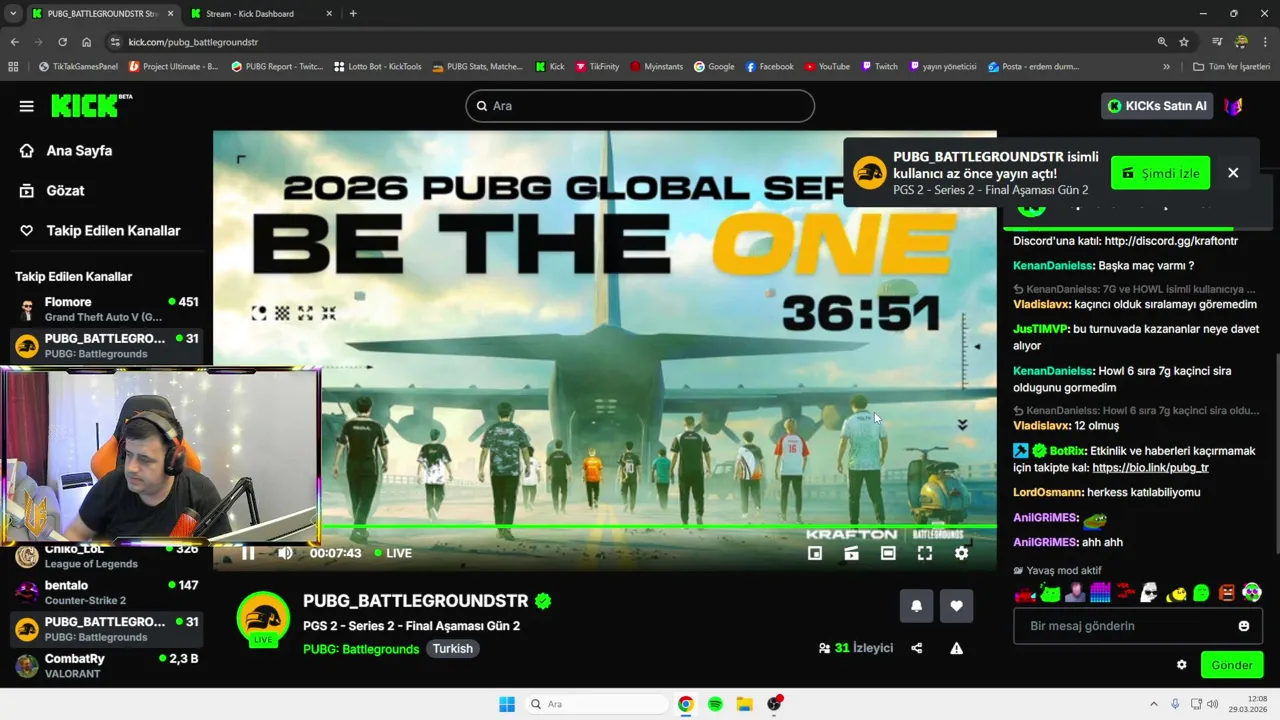Open the bio.link/pubg_tr link in chat

[x=1150, y=468]
